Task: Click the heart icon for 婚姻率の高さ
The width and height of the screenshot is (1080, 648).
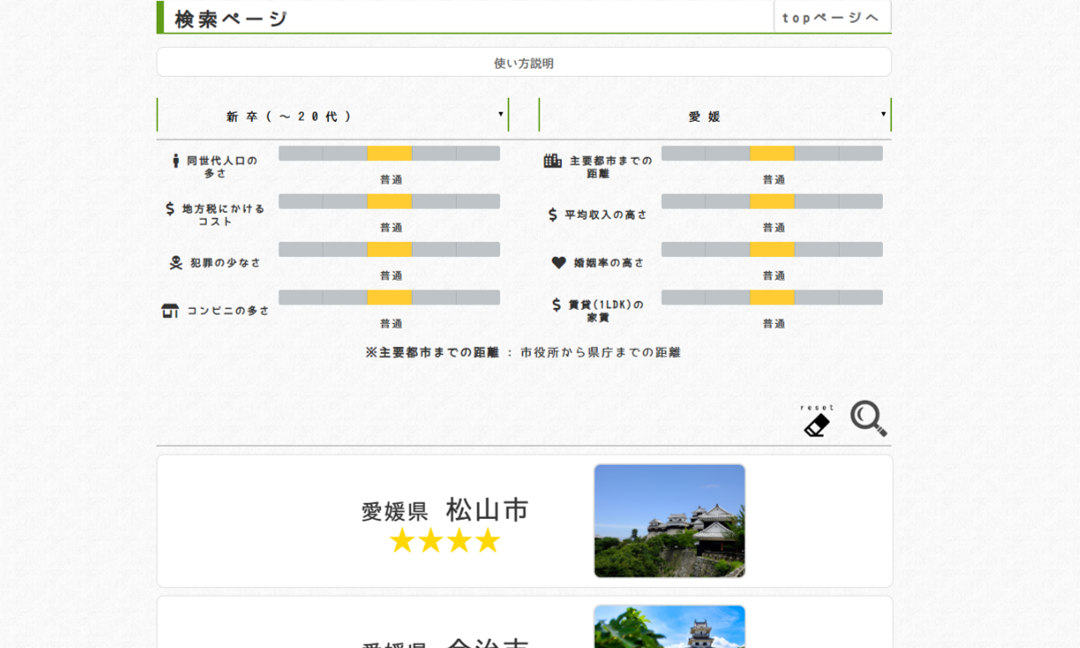Action: 559,263
